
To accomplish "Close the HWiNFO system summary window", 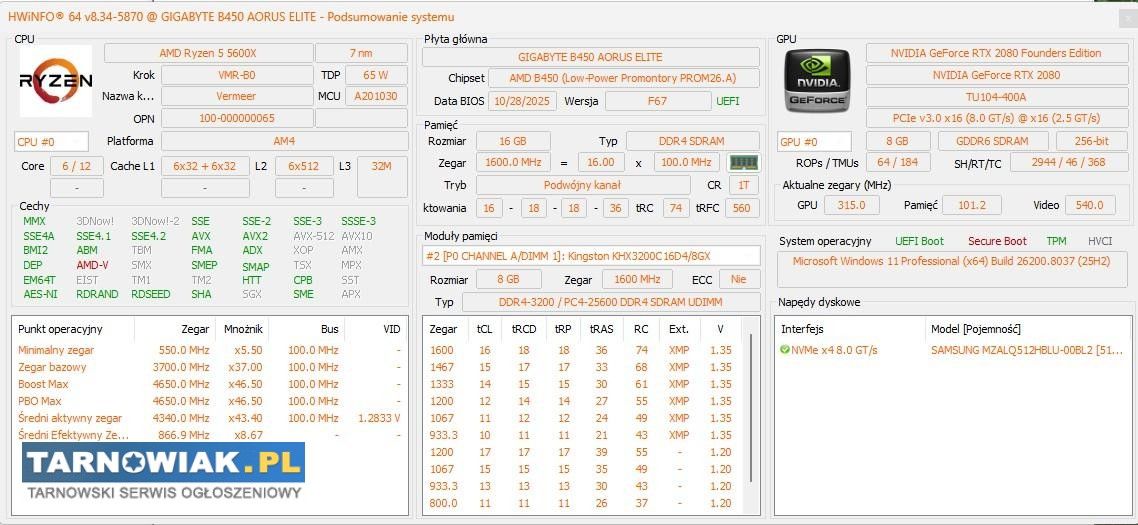I will (1126, 18).
